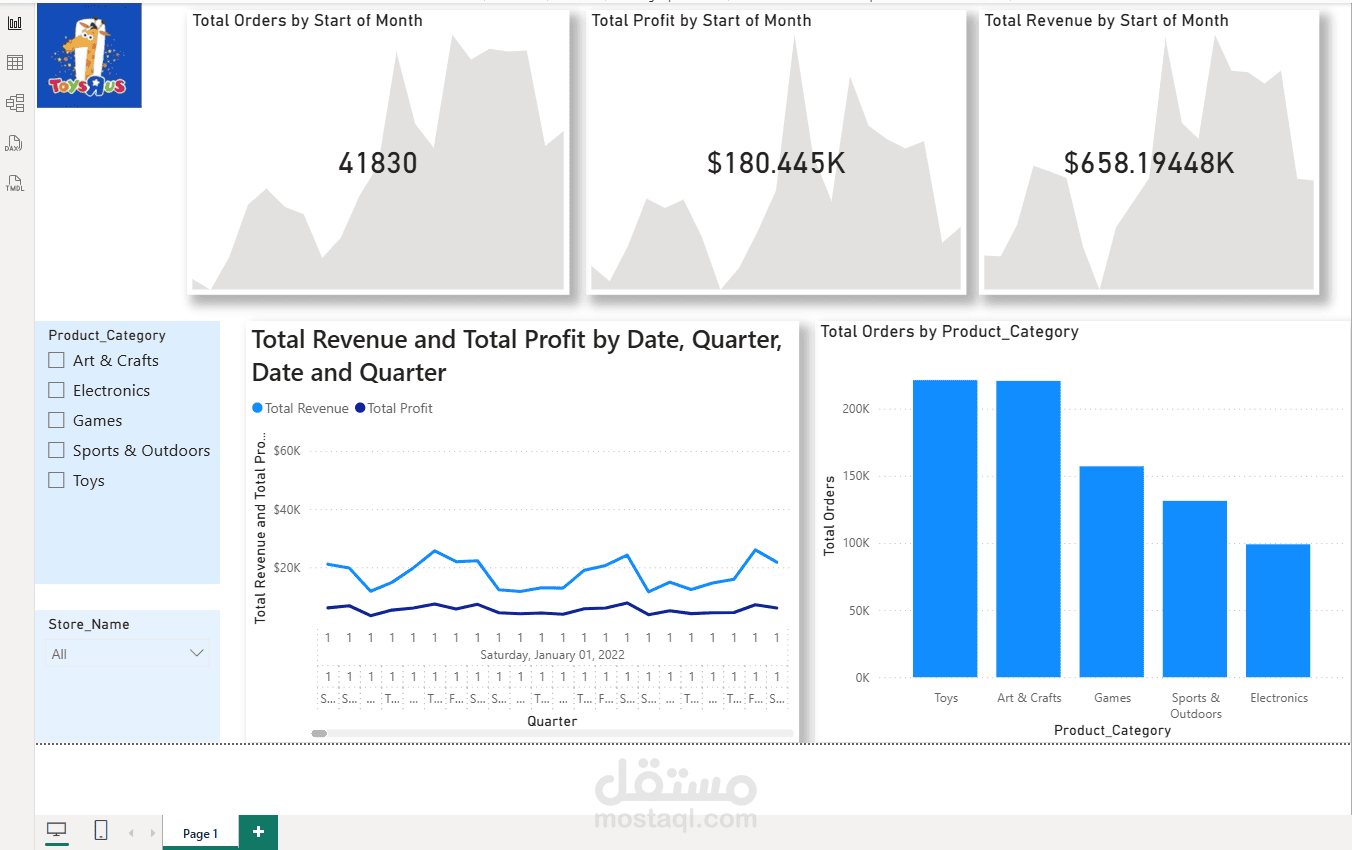Select the Art & Crafts bar
This screenshot has width=1352, height=850.
(x=1028, y=529)
